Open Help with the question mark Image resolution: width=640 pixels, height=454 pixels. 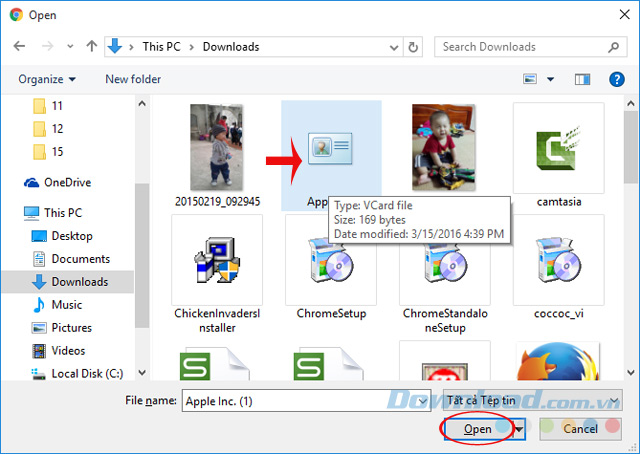(617, 79)
